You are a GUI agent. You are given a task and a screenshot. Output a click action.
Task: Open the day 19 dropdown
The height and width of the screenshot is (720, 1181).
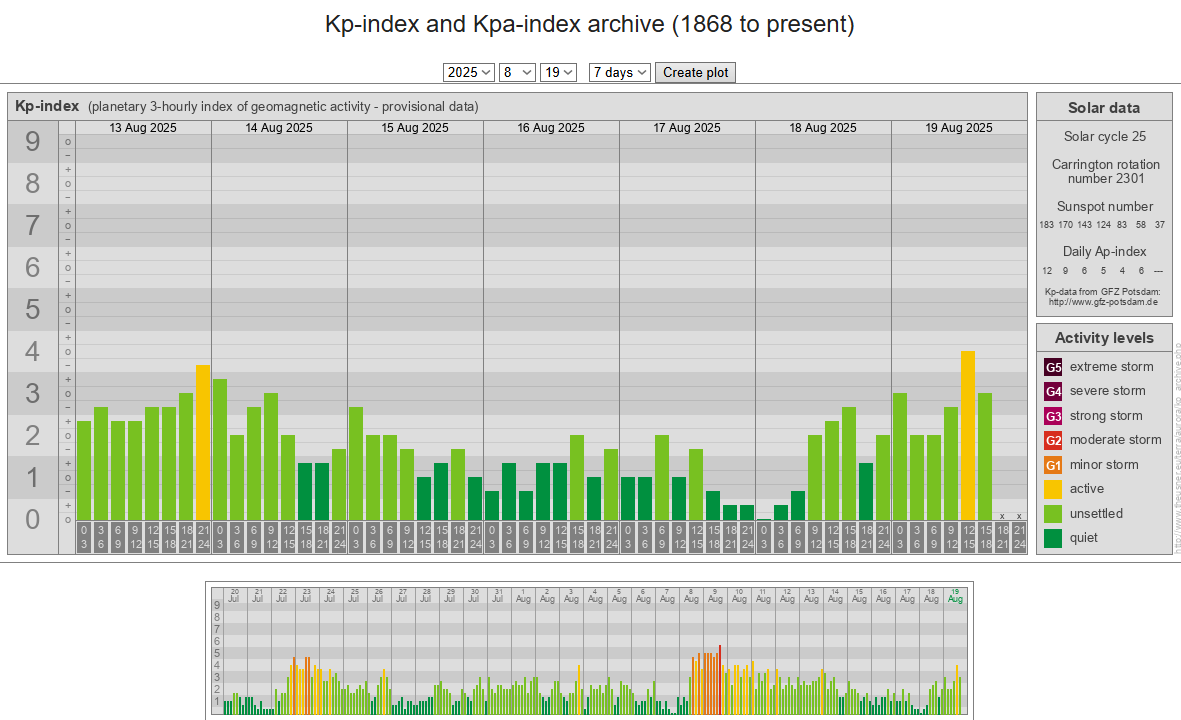pyautogui.click(x=558, y=72)
